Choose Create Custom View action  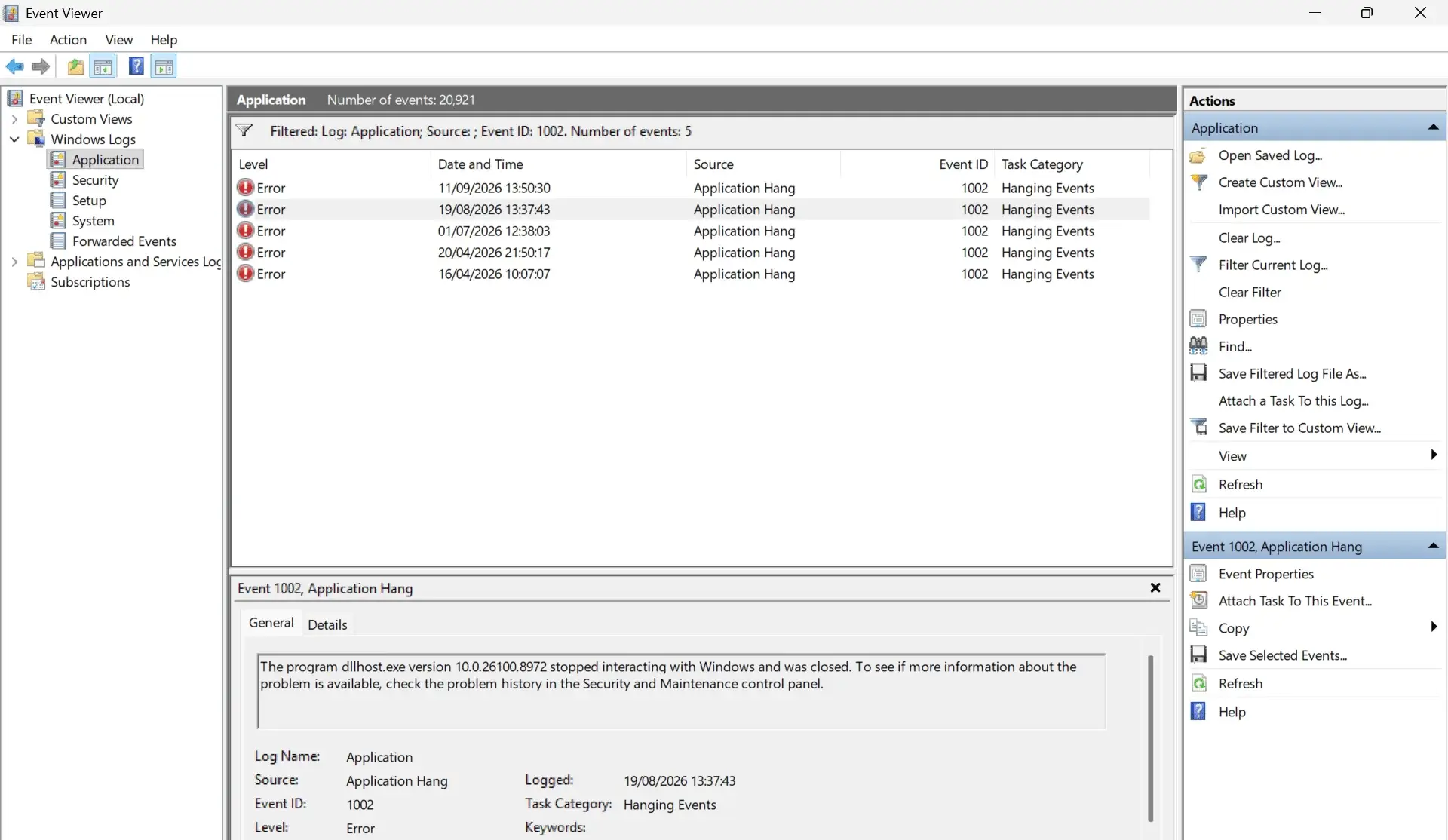(1280, 182)
